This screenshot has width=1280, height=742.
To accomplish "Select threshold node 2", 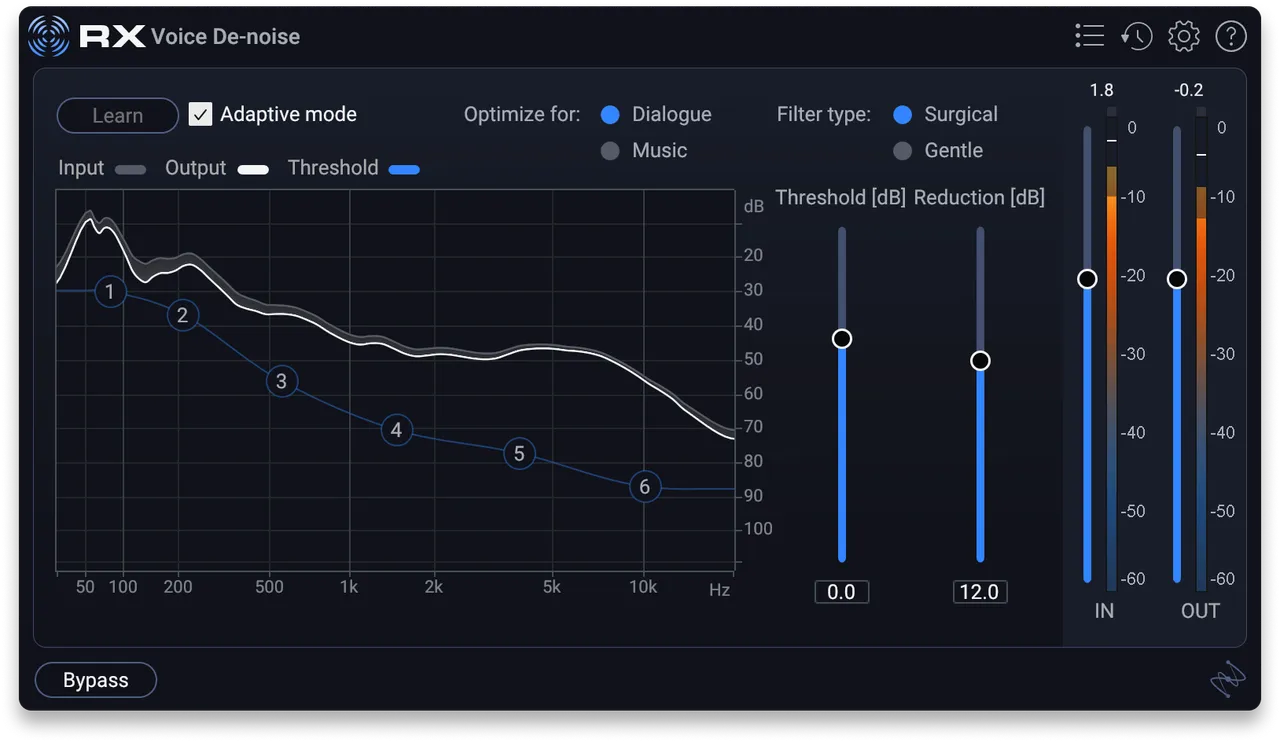I will pos(182,316).
